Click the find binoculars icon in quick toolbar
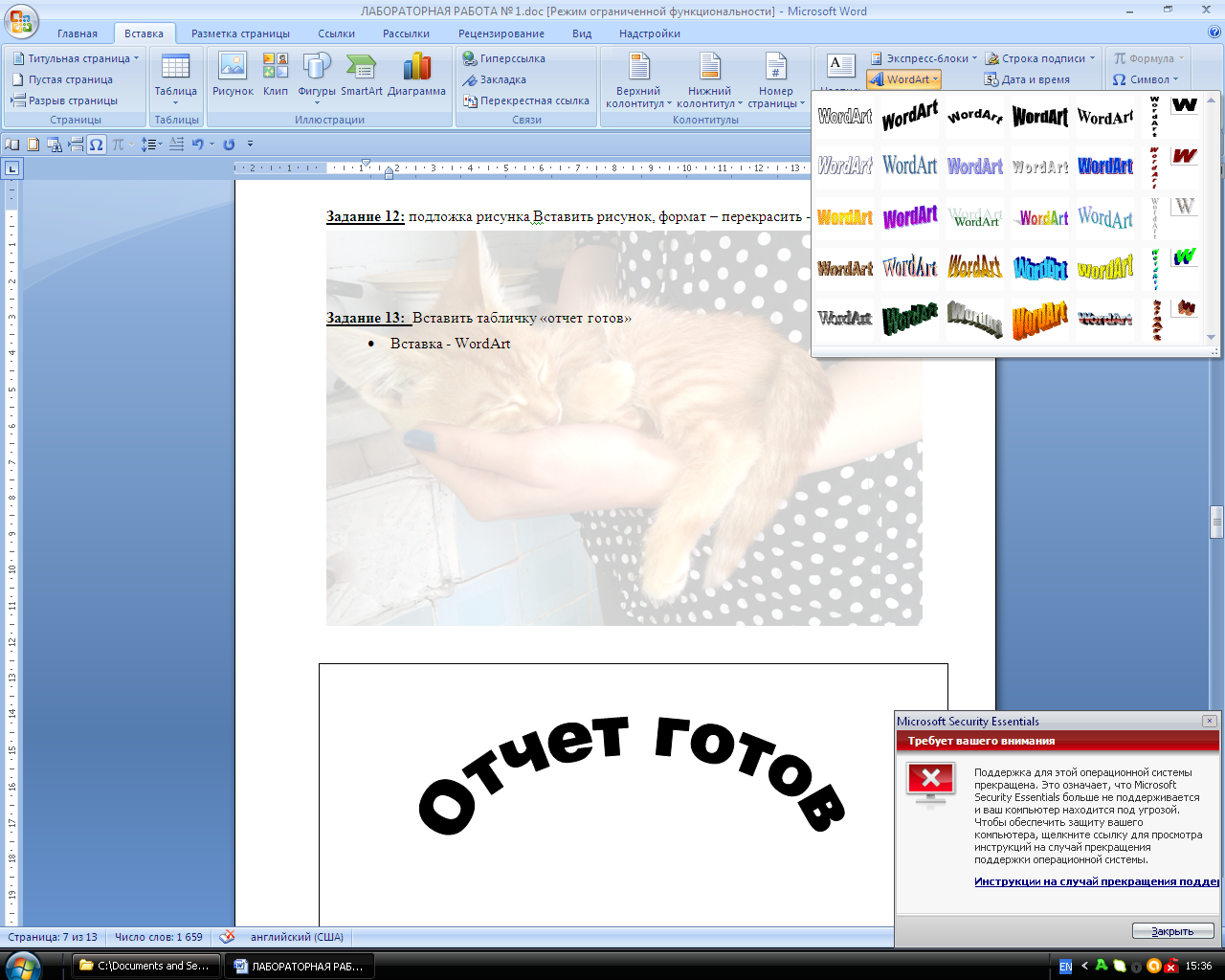 tap(54, 145)
